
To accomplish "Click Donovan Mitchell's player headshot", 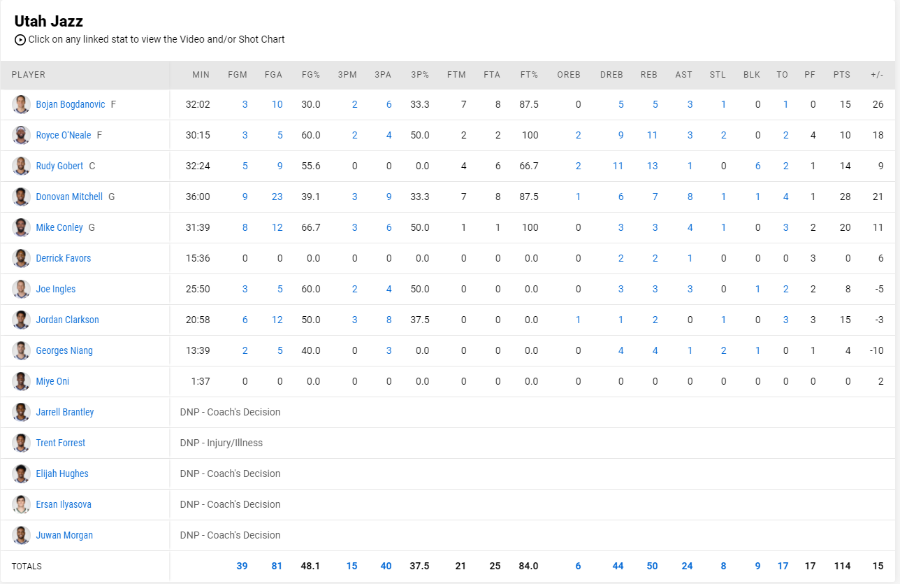I will pyautogui.click(x=21, y=196).
